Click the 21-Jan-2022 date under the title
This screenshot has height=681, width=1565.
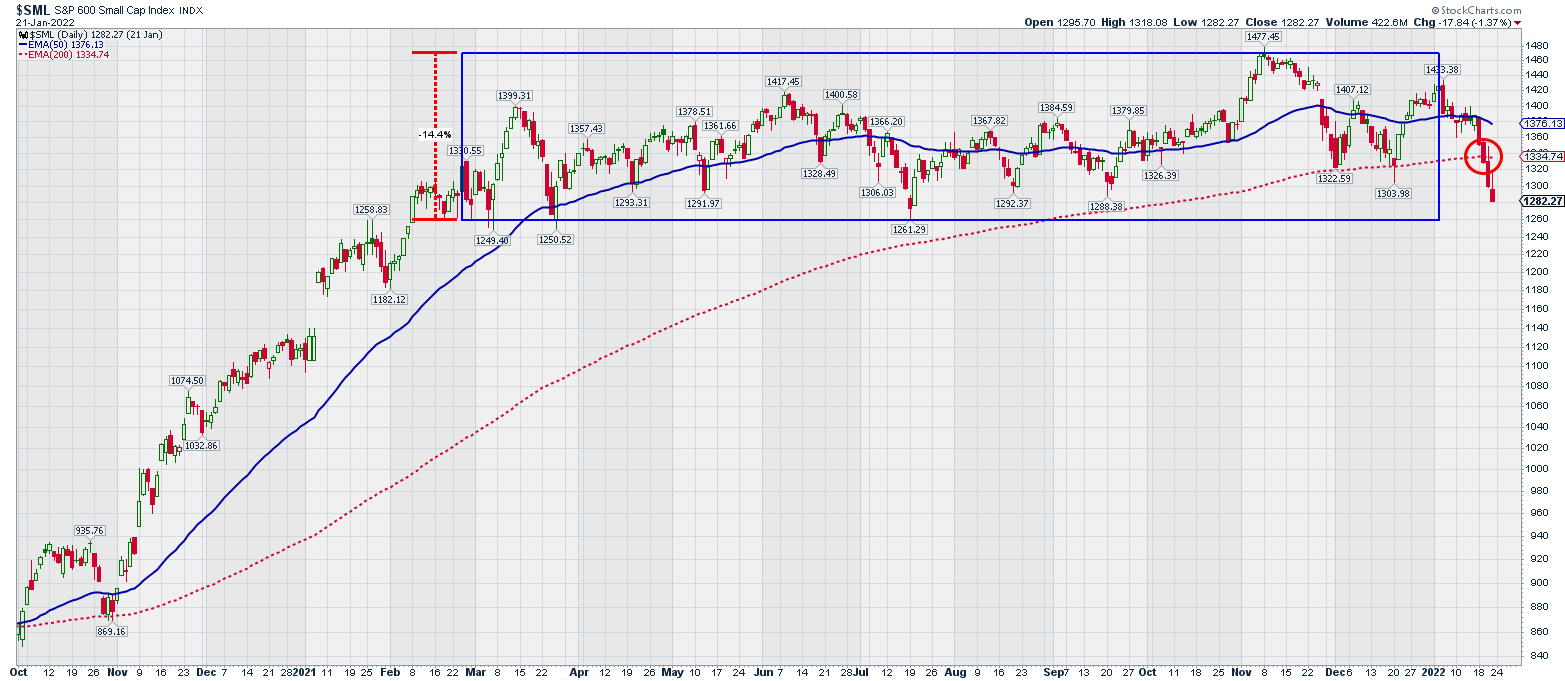(x=43, y=21)
